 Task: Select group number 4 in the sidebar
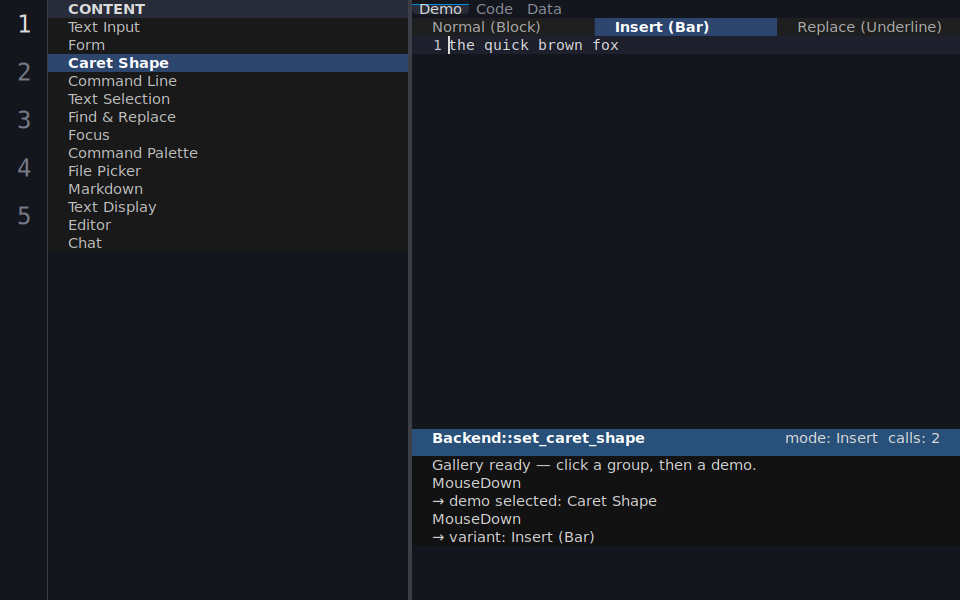[24, 168]
